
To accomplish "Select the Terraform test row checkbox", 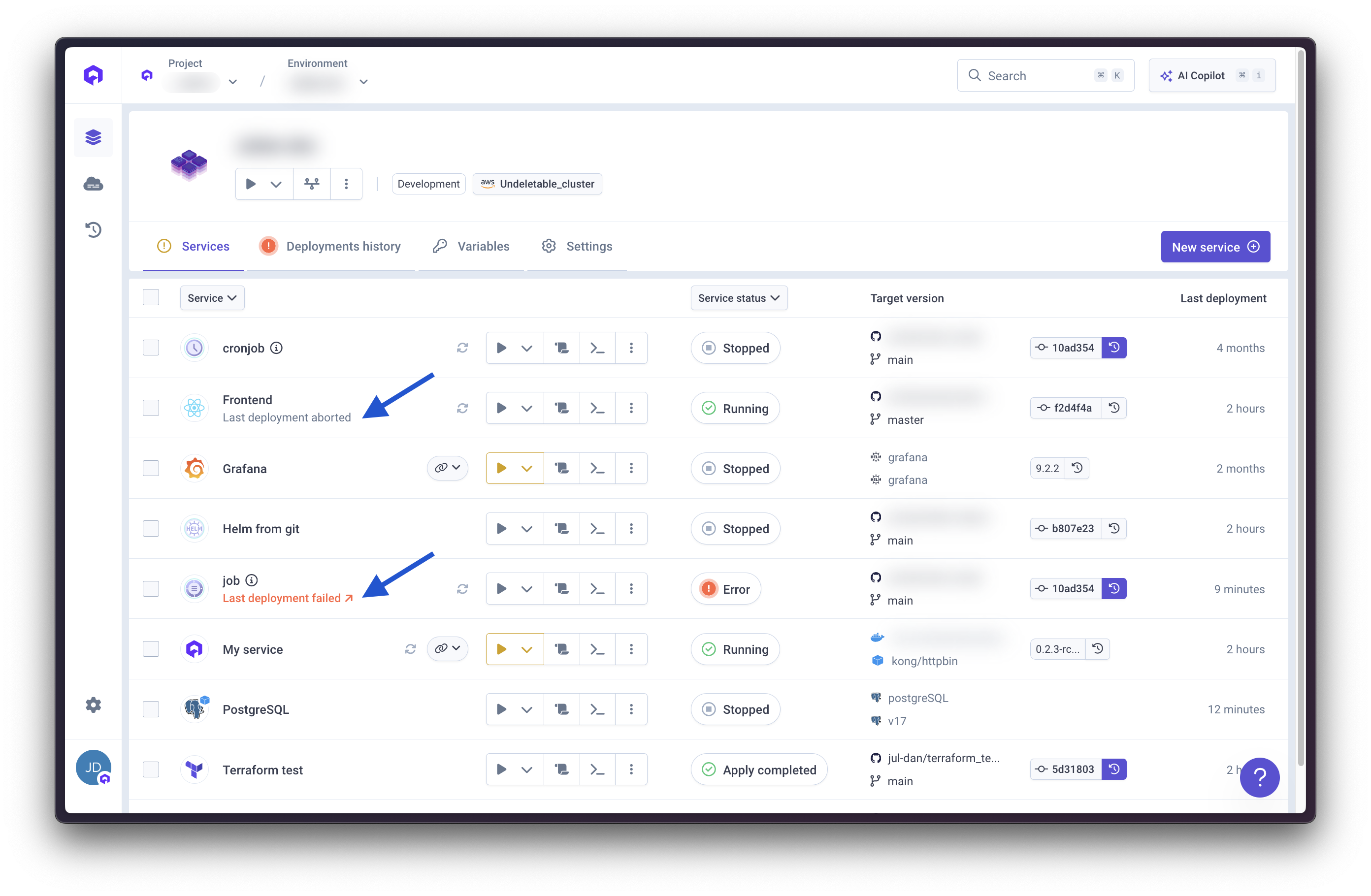I will click(x=151, y=769).
